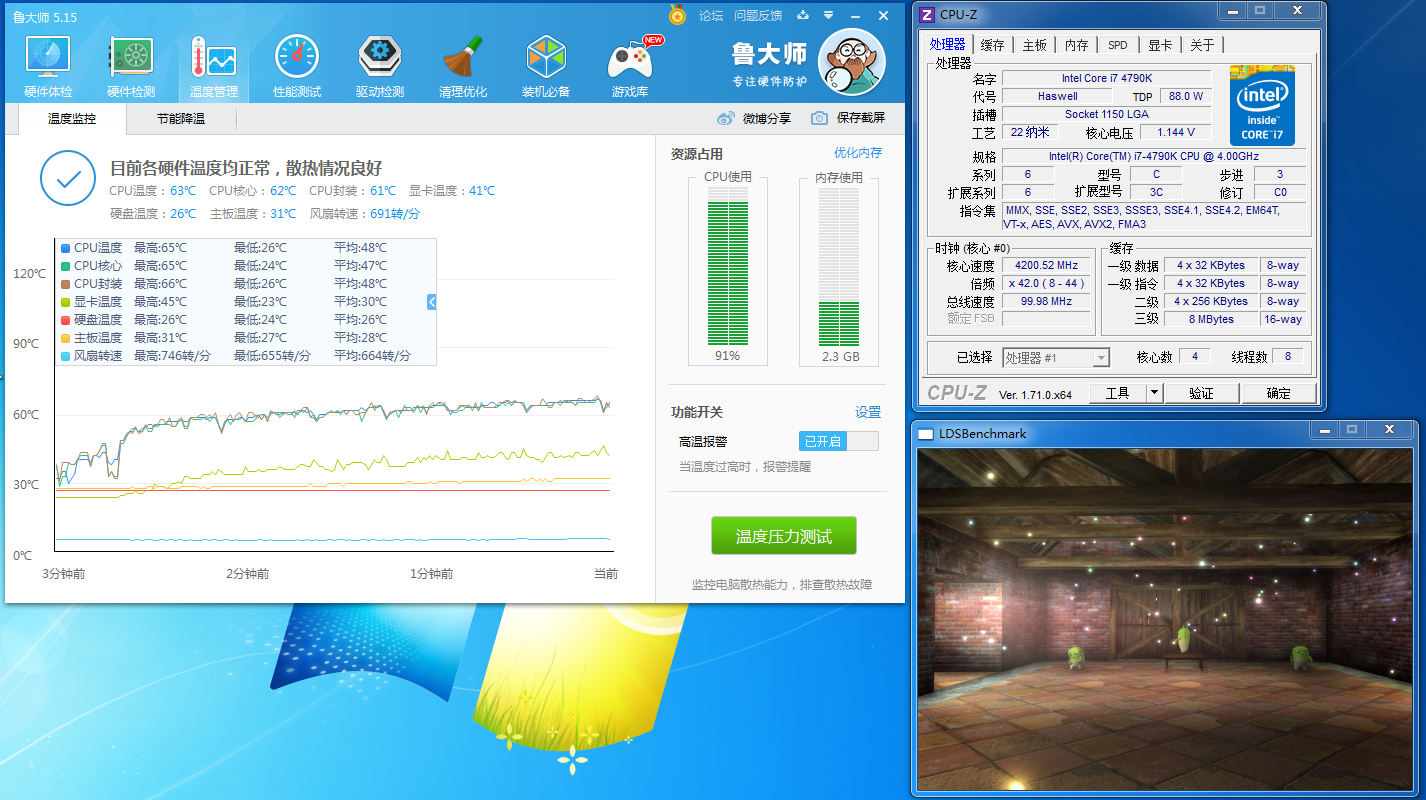
Task: Click the brown CPU封装 legend swatch
Action: [x=65, y=284]
